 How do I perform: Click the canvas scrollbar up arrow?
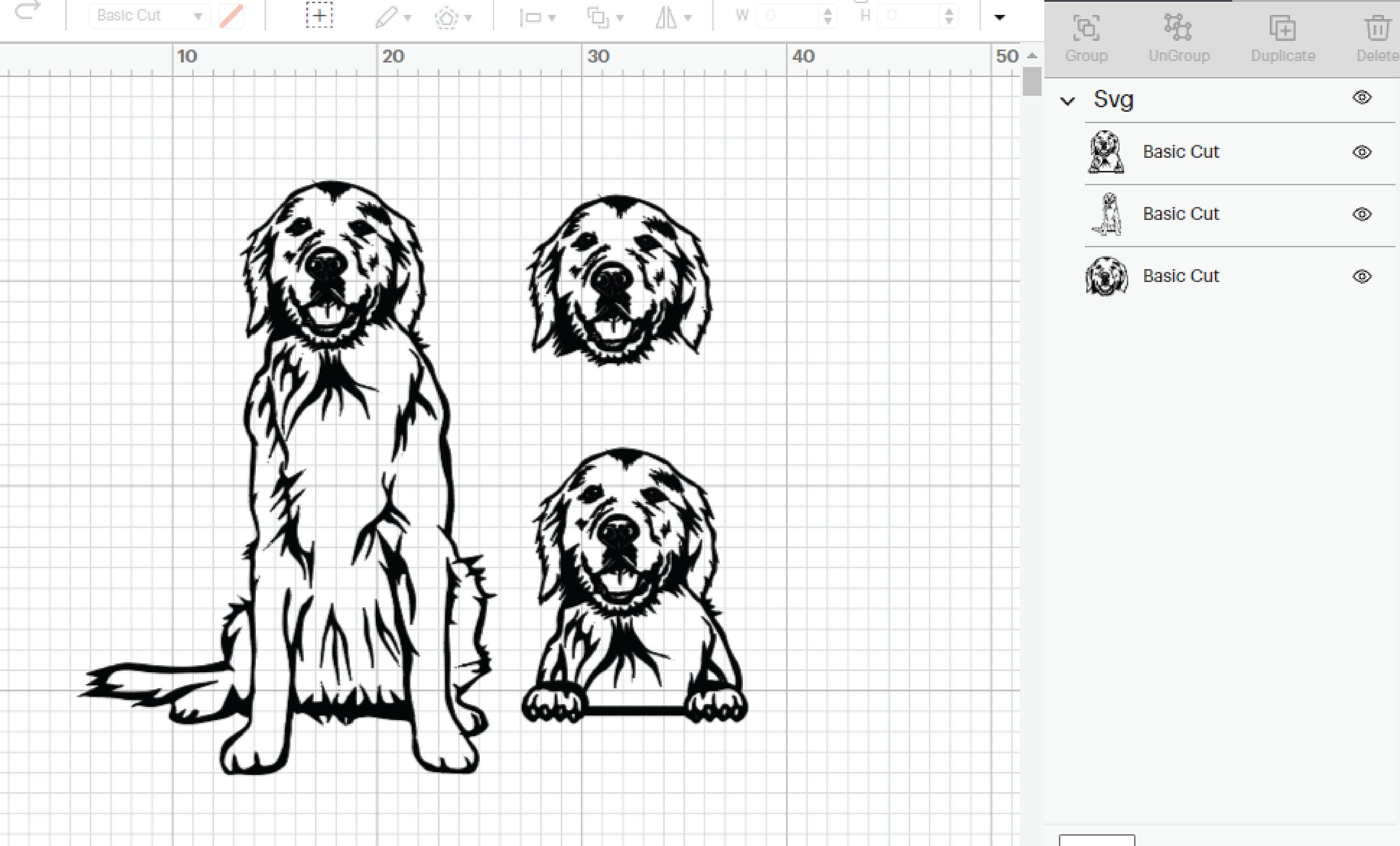pyautogui.click(x=1032, y=56)
